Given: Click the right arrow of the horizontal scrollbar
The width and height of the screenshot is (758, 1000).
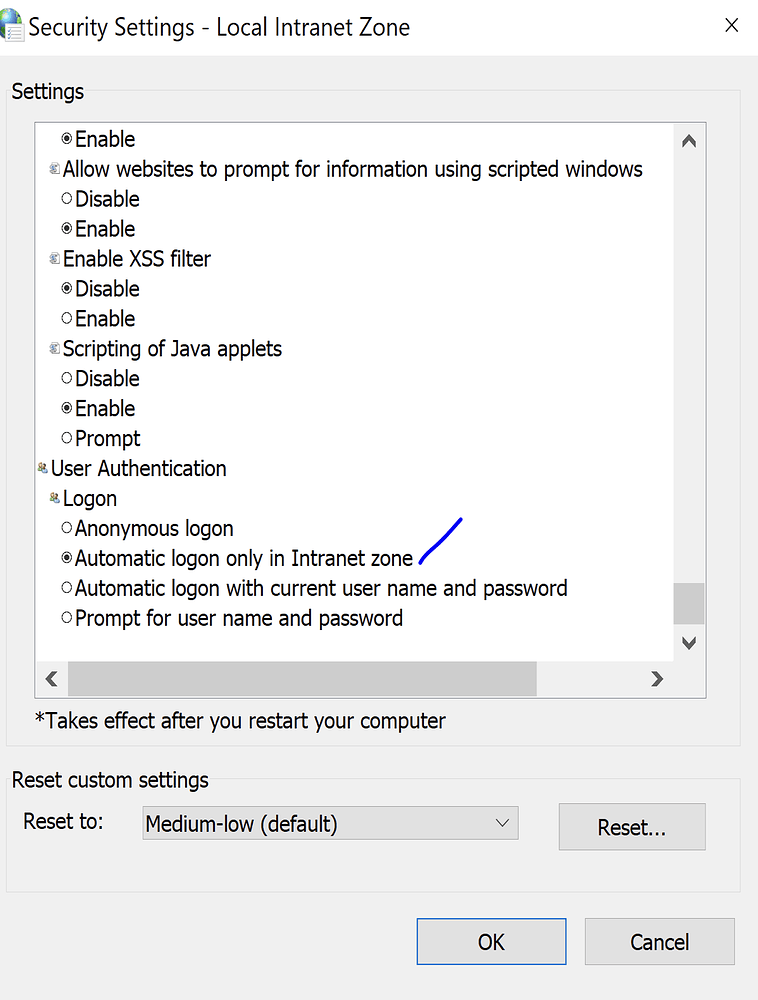Looking at the screenshot, I should point(658,678).
